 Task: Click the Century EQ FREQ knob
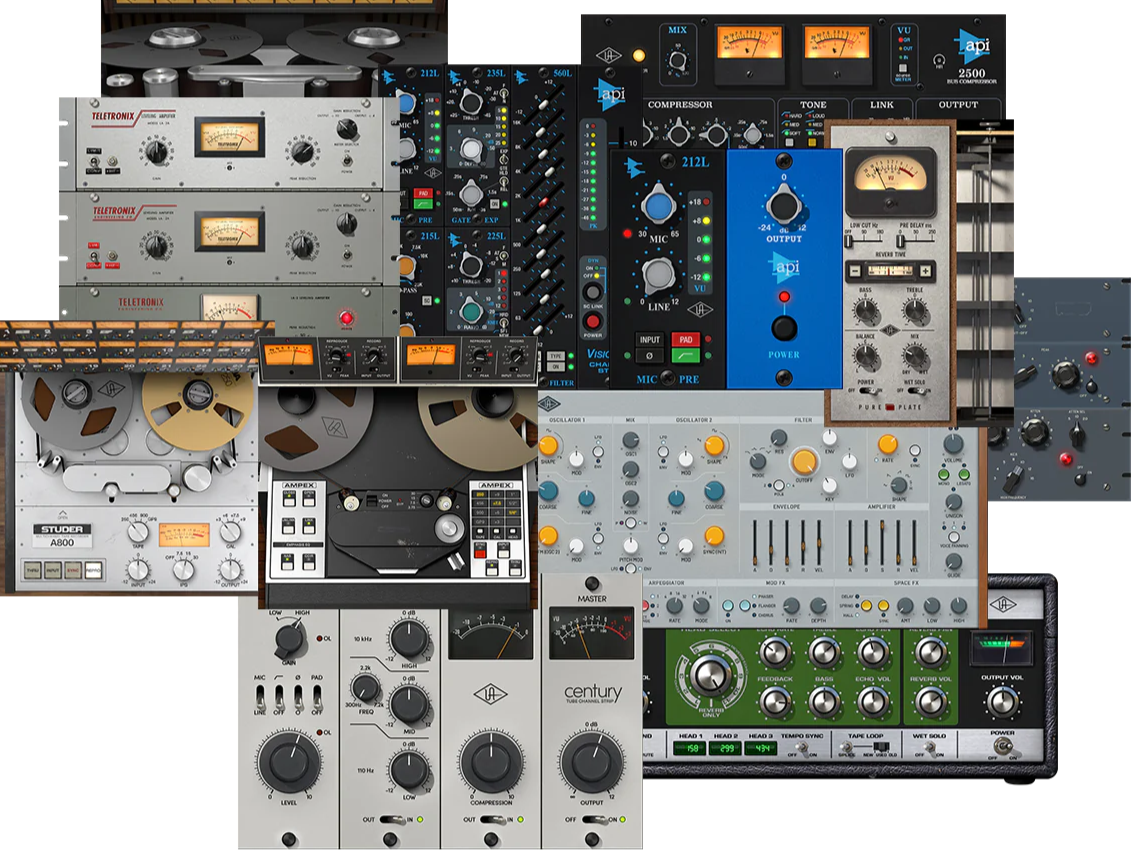tap(365, 688)
